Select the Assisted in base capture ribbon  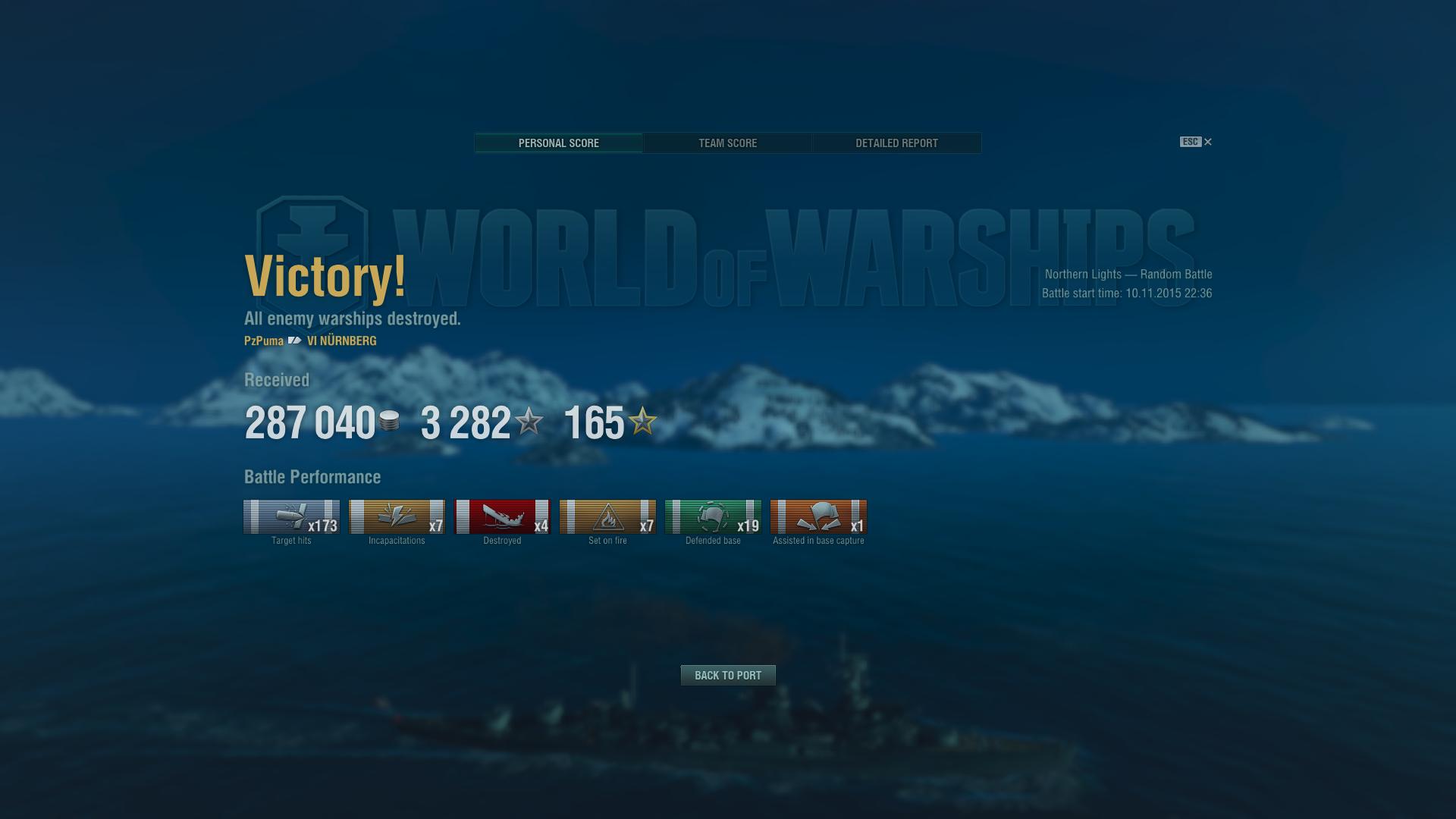point(818,516)
